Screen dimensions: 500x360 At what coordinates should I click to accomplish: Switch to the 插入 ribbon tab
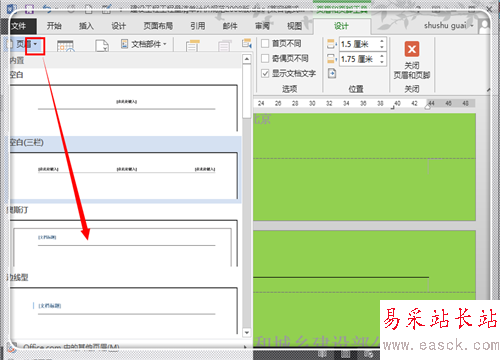pyautogui.click(x=86, y=26)
